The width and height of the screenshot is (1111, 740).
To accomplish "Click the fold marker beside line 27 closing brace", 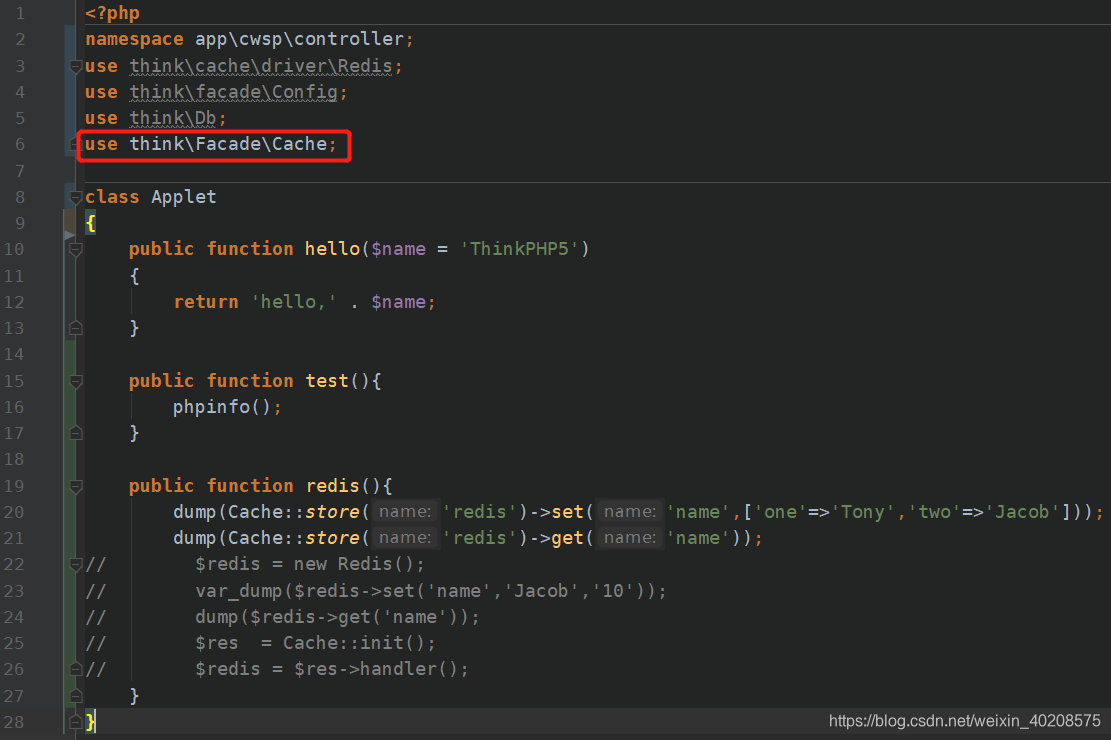I will (x=74, y=694).
